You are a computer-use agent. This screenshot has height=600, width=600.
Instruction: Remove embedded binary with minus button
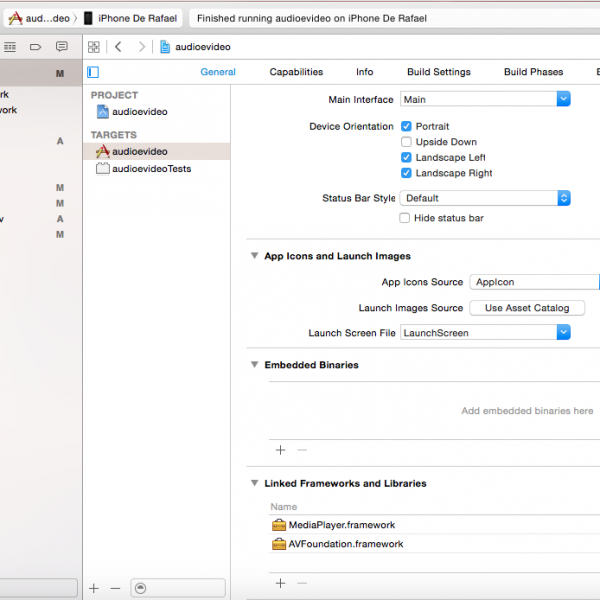coord(302,450)
